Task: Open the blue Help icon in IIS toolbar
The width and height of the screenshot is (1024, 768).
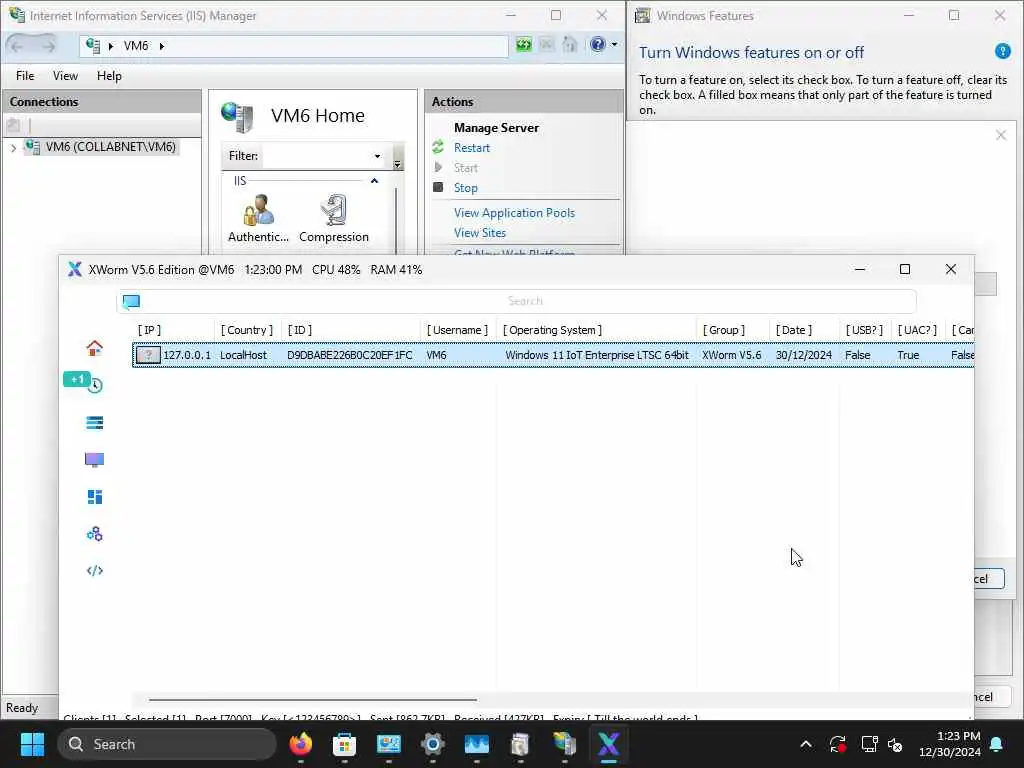Action: point(598,44)
